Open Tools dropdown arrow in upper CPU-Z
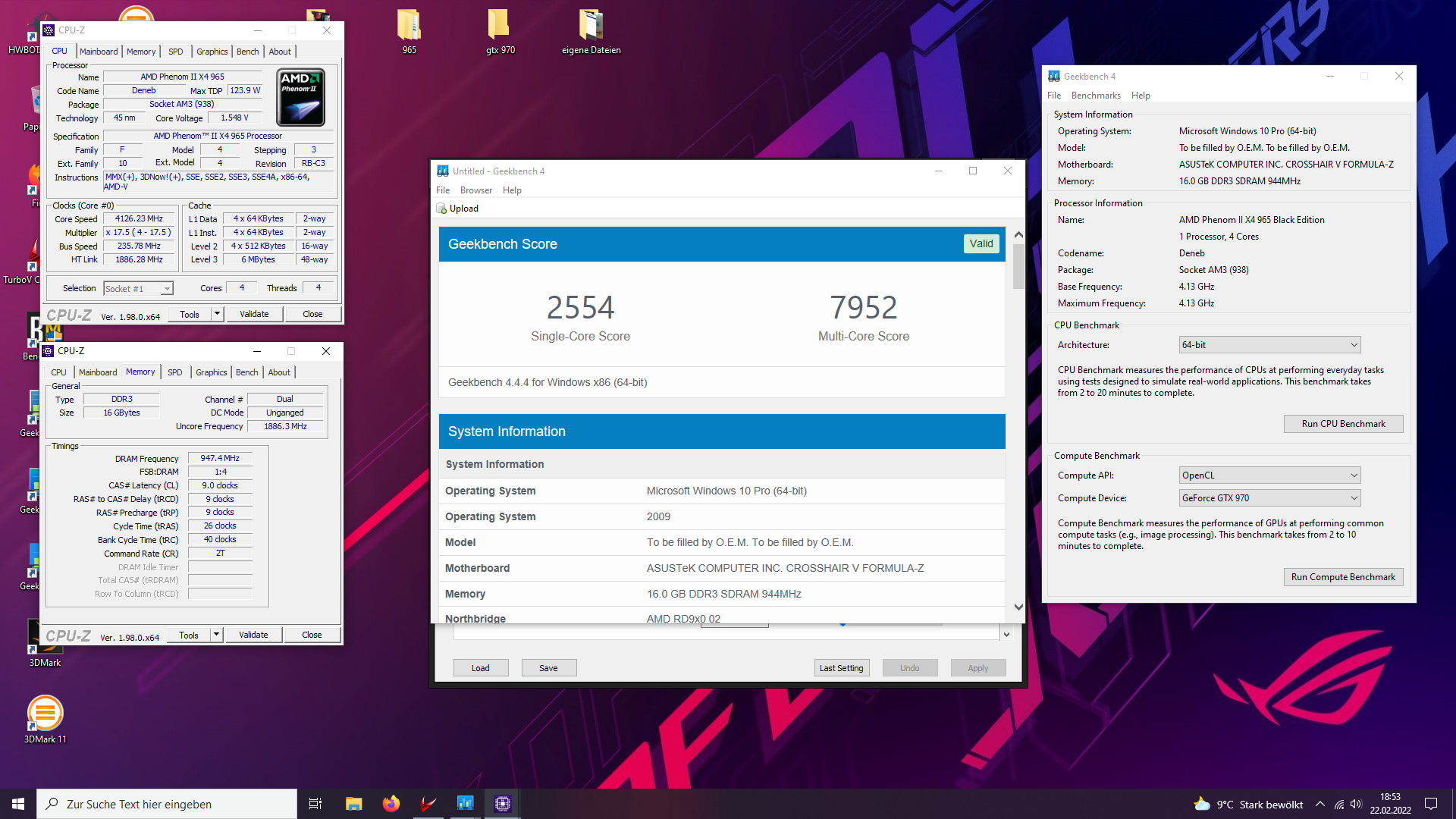The height and width of the screenshot is (819, 1456). point(217,314)
